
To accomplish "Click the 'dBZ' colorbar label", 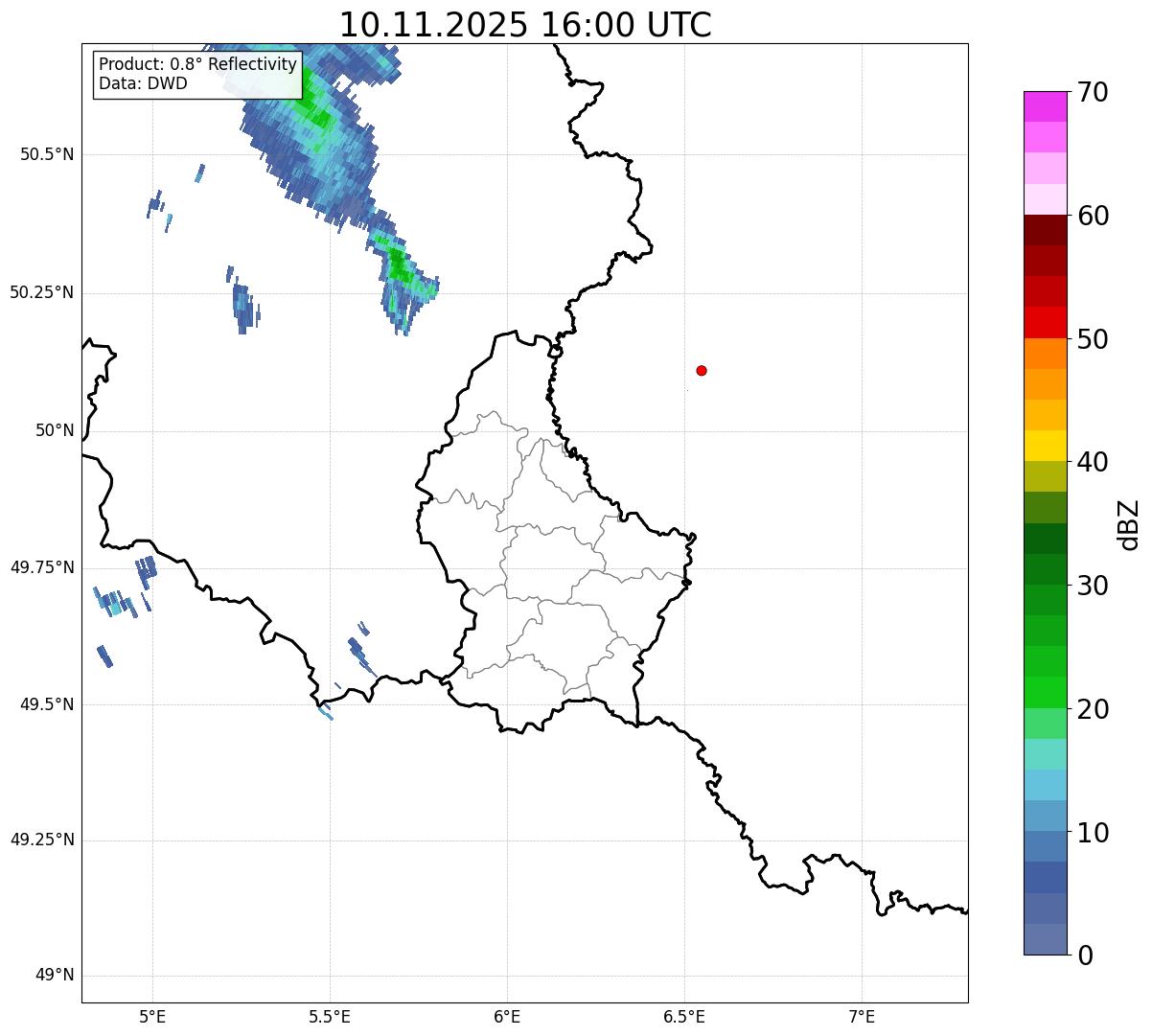I will tap(1129, 524).
